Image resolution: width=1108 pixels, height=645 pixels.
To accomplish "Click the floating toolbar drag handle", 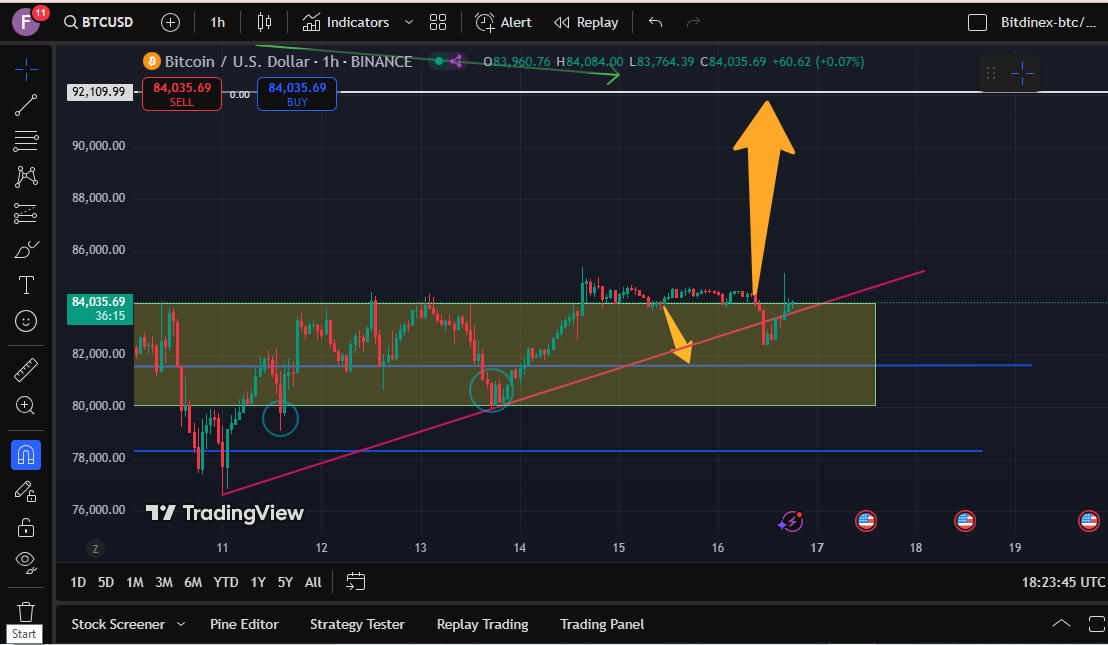I will [991, 73].
